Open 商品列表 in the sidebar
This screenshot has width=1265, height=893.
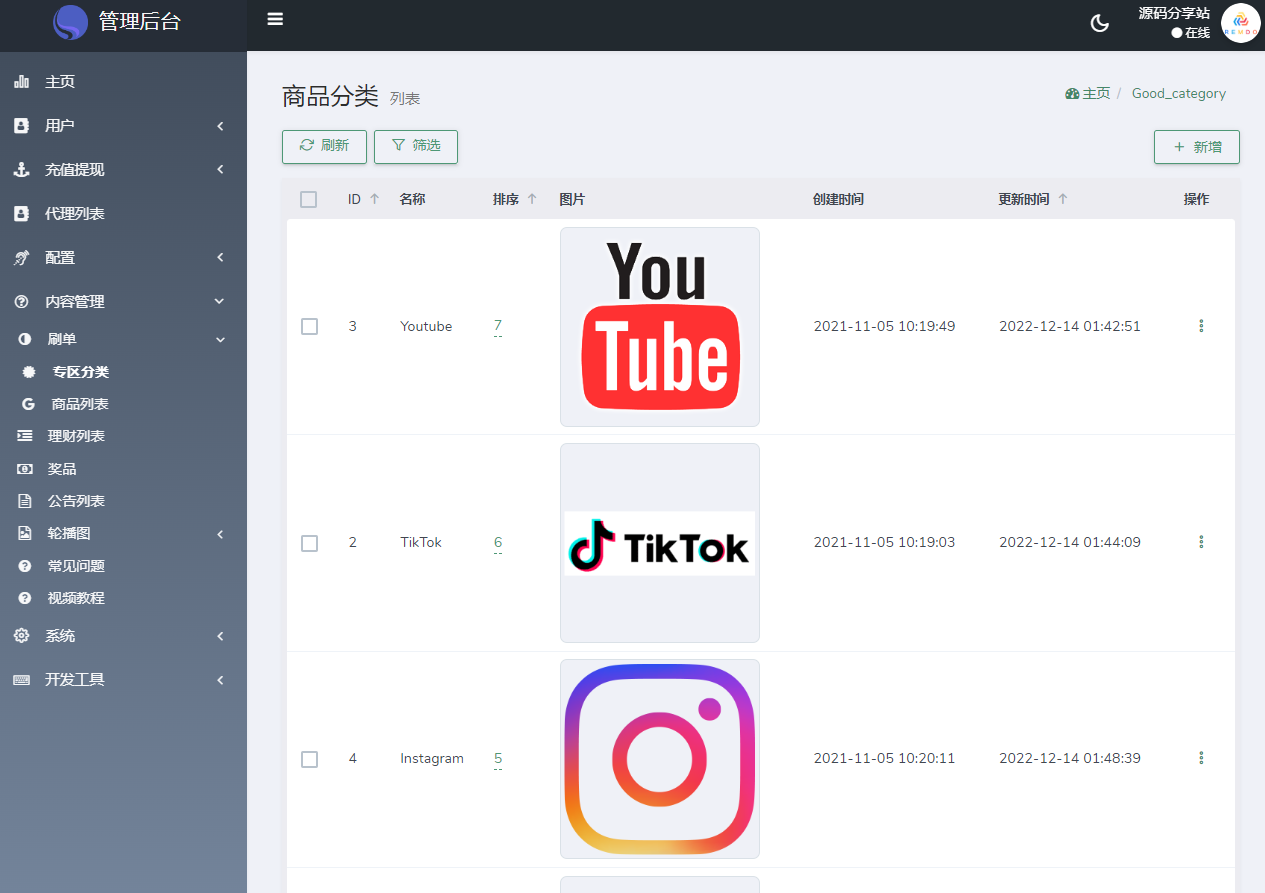80,404
